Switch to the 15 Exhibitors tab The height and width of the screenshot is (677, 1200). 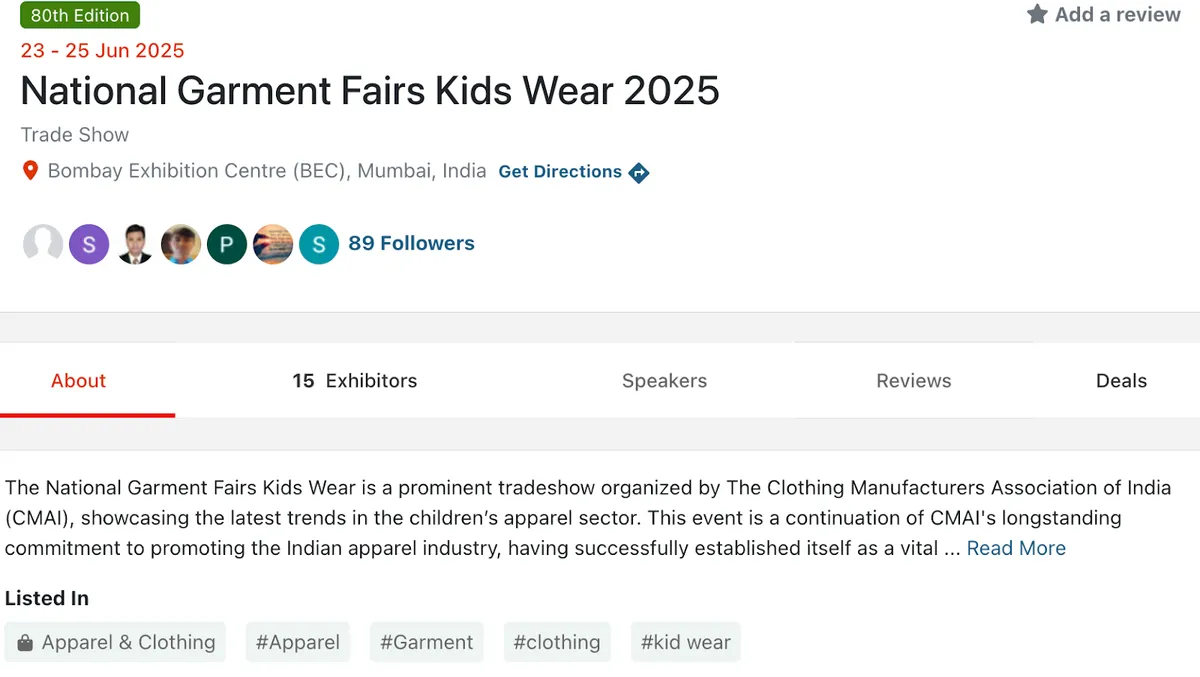(x=355, y=381)
